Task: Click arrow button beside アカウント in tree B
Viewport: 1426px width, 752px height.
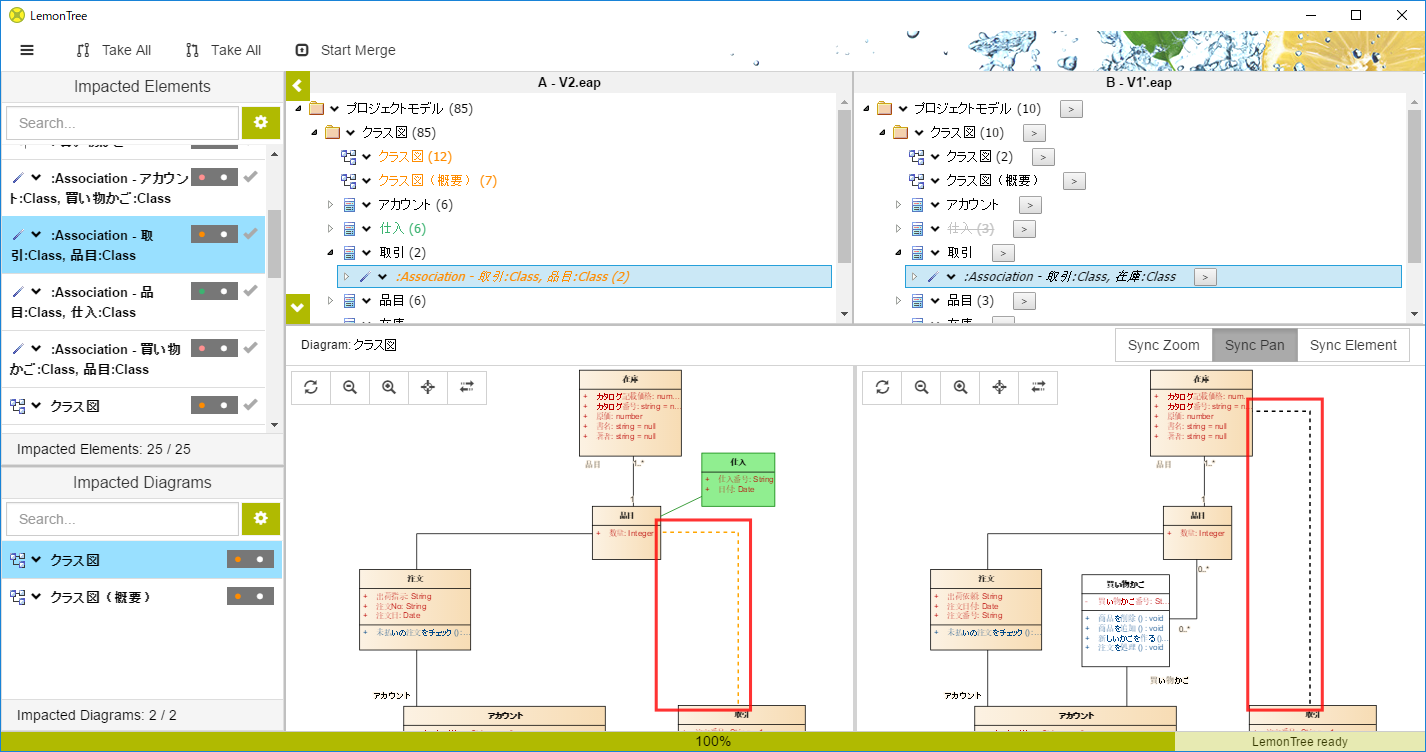Action: [1030, 205]
